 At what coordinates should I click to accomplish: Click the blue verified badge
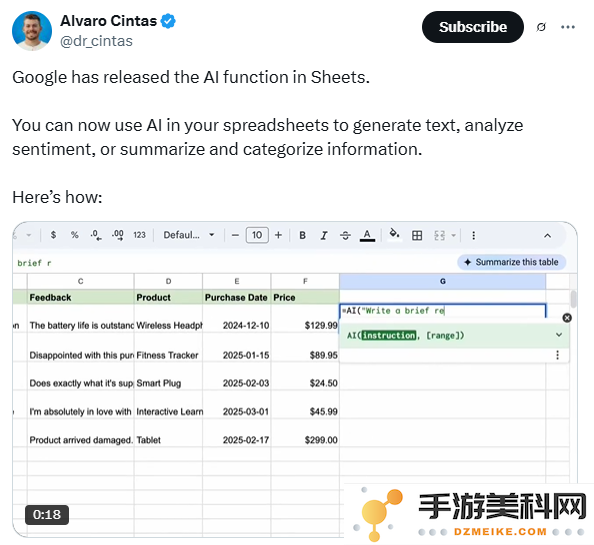pyautogui.click(x=168, y=21)
